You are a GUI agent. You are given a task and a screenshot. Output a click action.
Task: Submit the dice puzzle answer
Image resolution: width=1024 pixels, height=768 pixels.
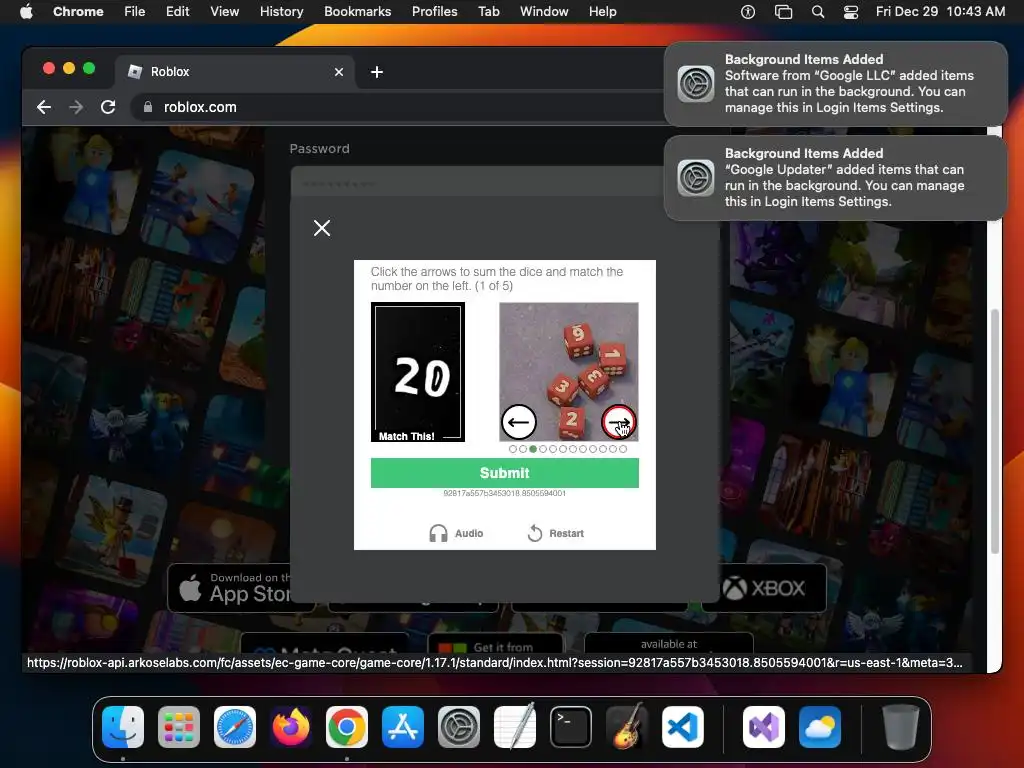coord(504,473)
